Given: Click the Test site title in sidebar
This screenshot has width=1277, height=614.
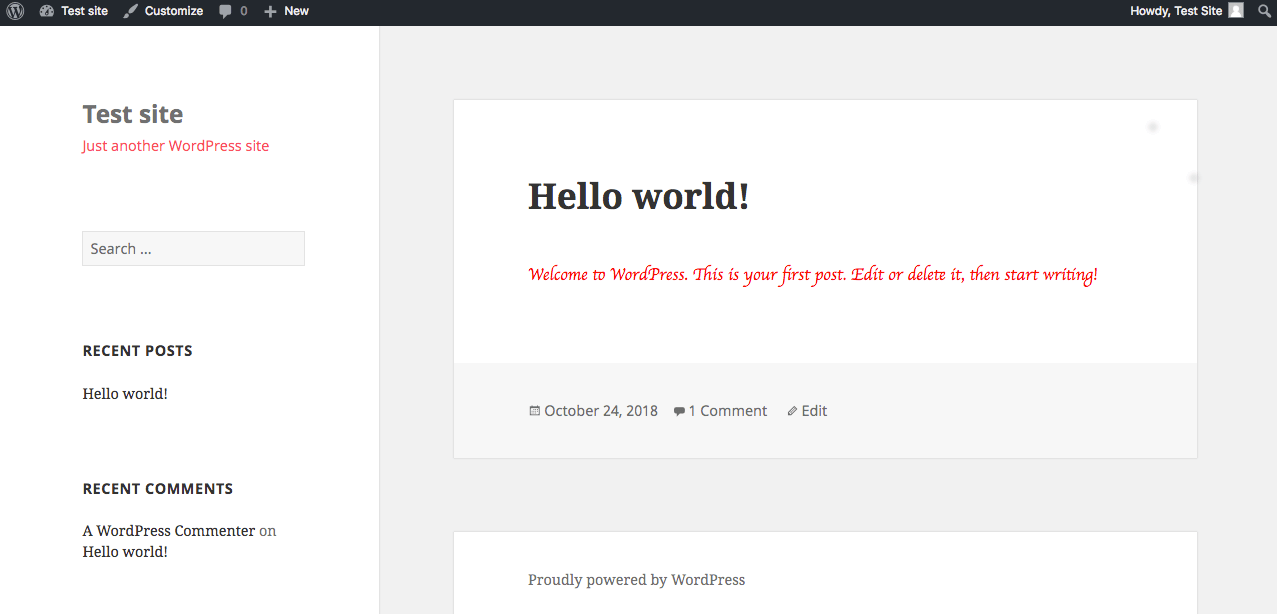Looking at the screenshot, I should 133,114.
